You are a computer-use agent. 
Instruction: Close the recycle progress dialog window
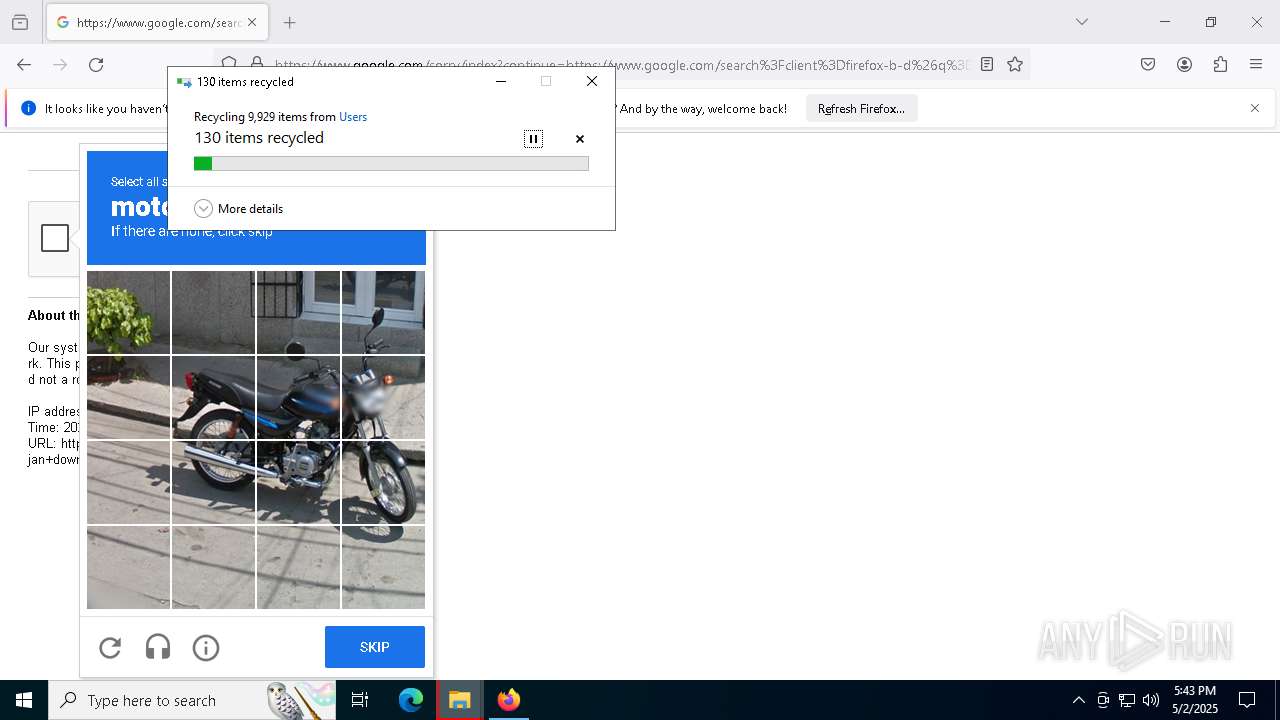pyautogui.click(x=592, y=81)
